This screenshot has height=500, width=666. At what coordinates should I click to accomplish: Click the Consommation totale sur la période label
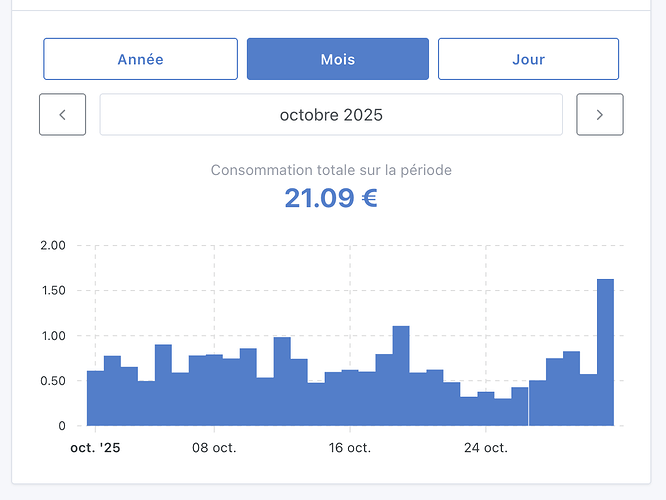[331, 170]
